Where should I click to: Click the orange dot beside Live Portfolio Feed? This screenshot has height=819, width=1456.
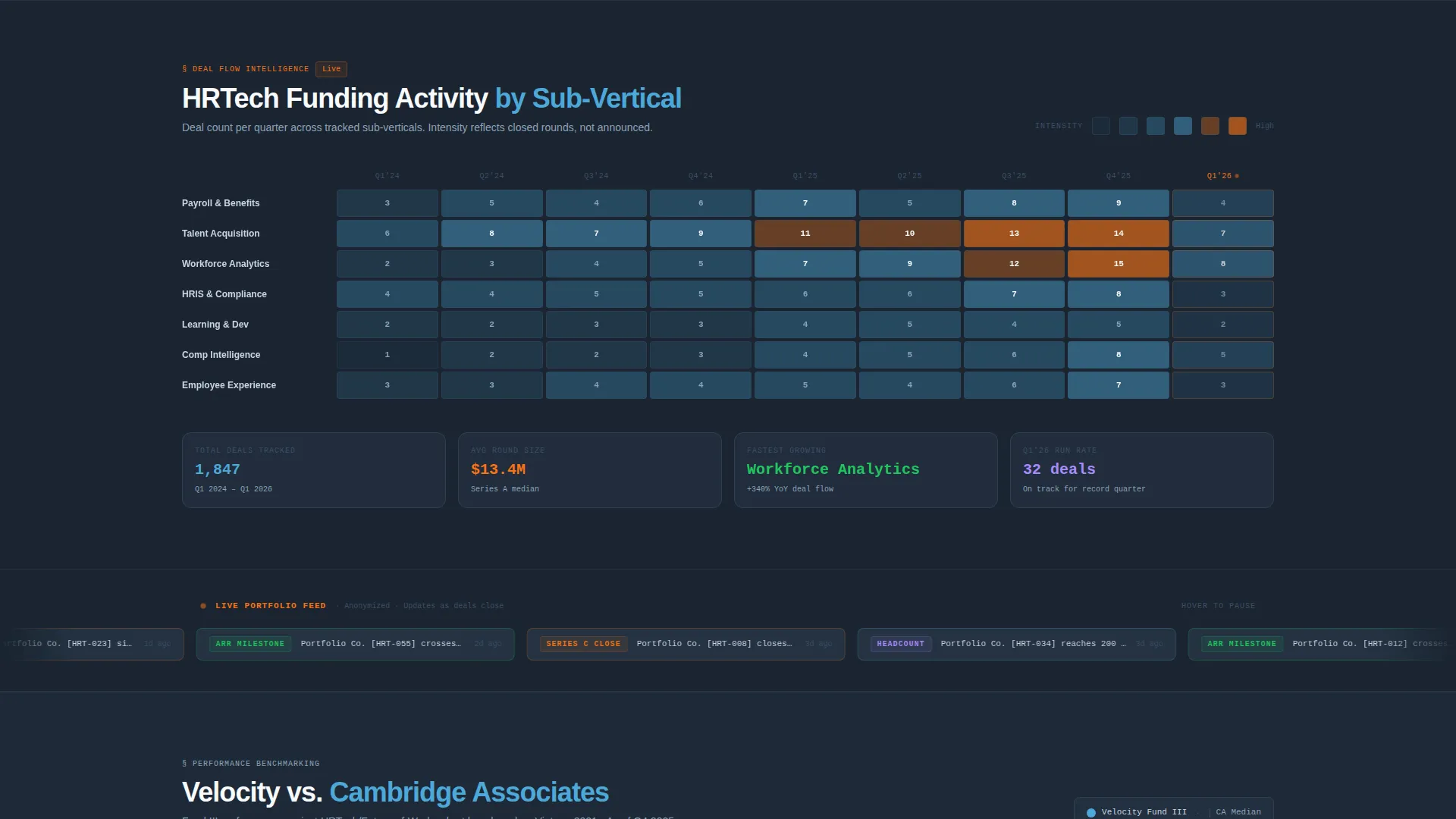[203, 606]
